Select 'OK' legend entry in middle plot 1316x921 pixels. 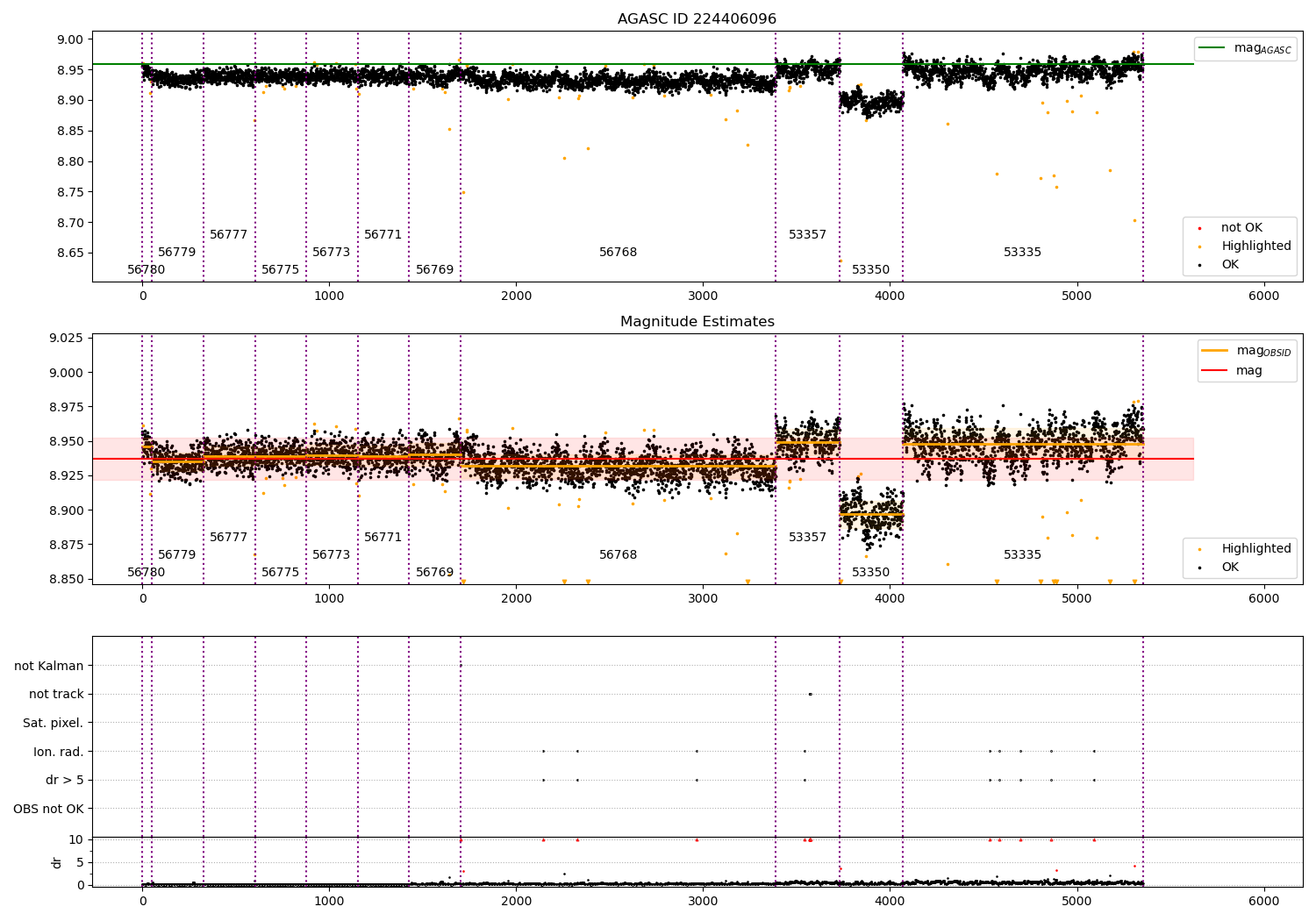pyautogui.click(x=1230, y=568)
